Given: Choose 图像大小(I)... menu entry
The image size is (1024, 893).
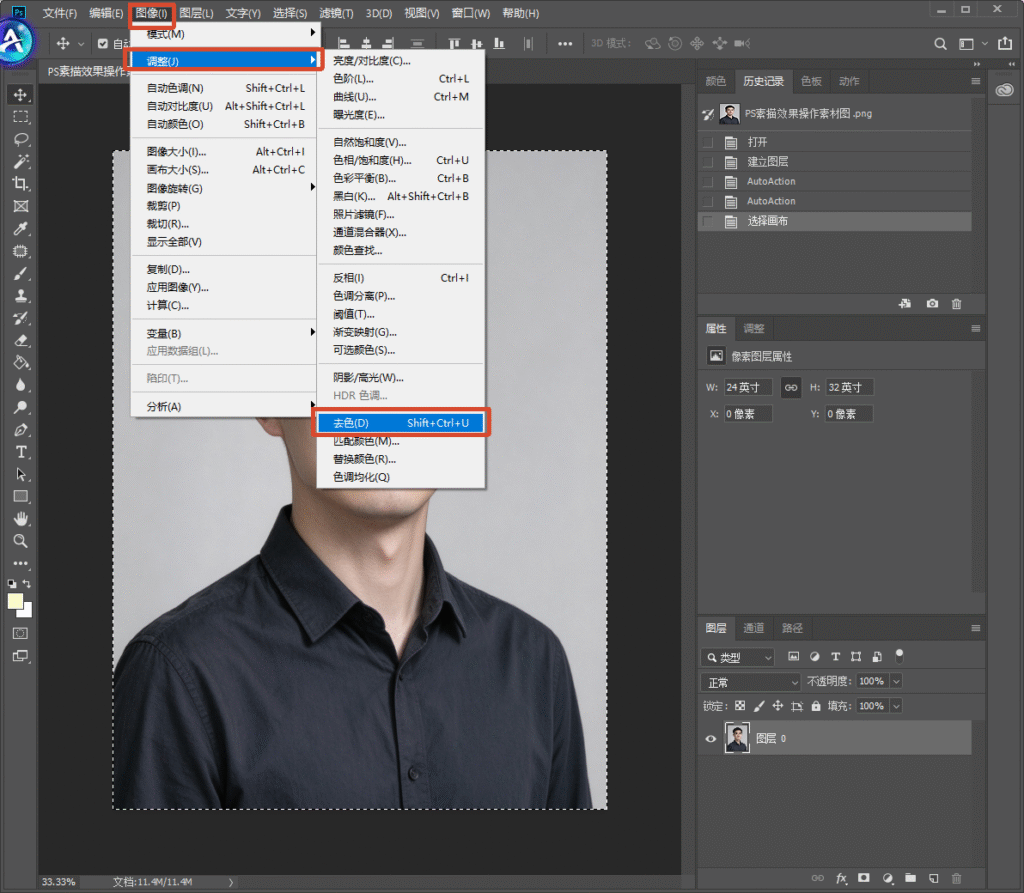Looking at the screenshot, I should (224, 152).
